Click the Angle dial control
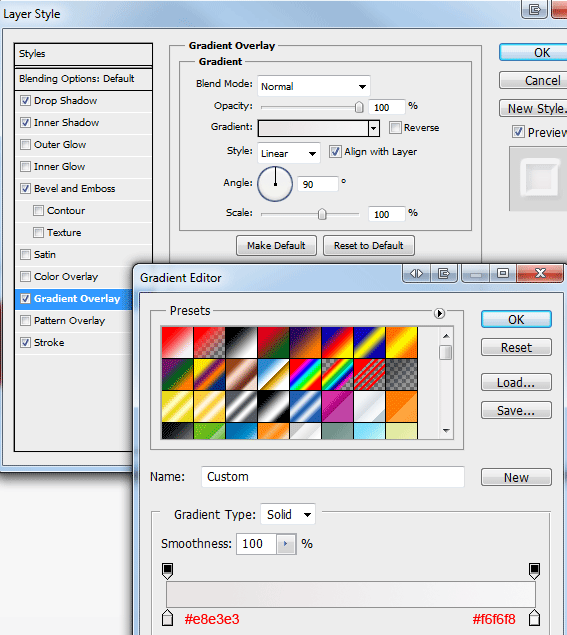This screenshot has height=635, width=567. 275,184
